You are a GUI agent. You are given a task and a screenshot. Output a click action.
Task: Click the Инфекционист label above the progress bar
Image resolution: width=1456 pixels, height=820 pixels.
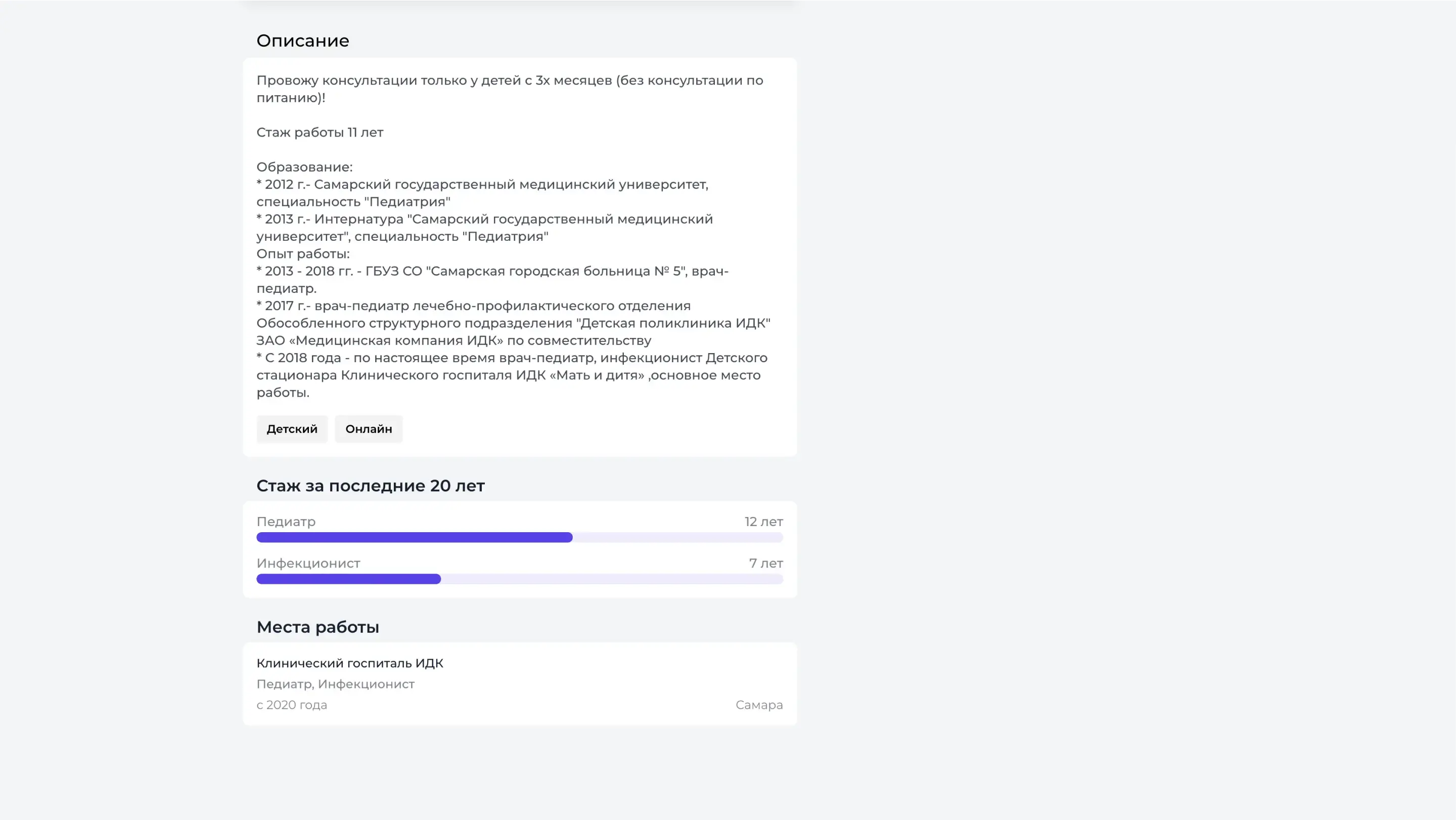308,563
